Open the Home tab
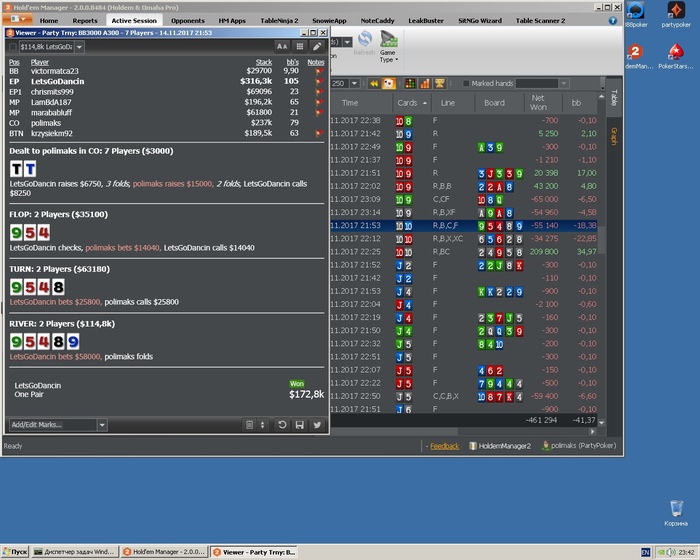The height and width of the screenshot is (560, 700). click(x=49, y=21)
